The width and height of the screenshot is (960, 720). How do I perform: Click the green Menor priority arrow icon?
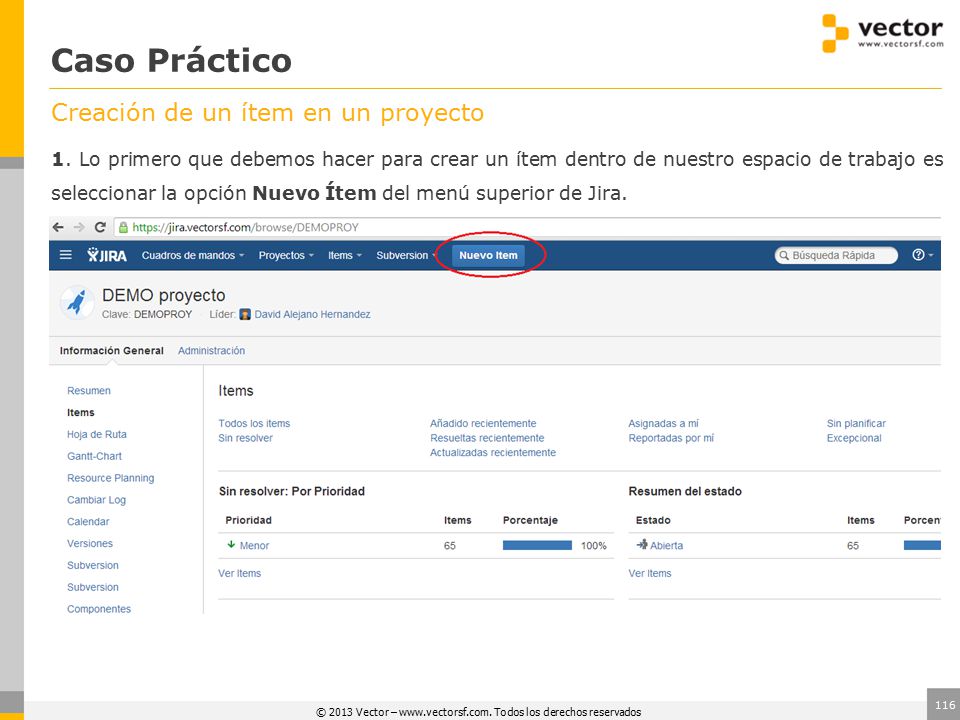pos(231,544)
